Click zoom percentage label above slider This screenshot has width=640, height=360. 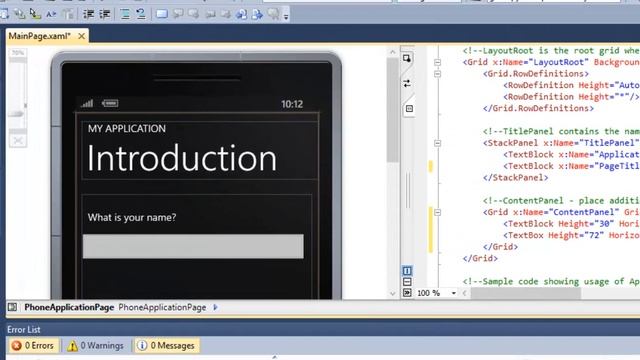pyautogui.click(x=17, y=53)
